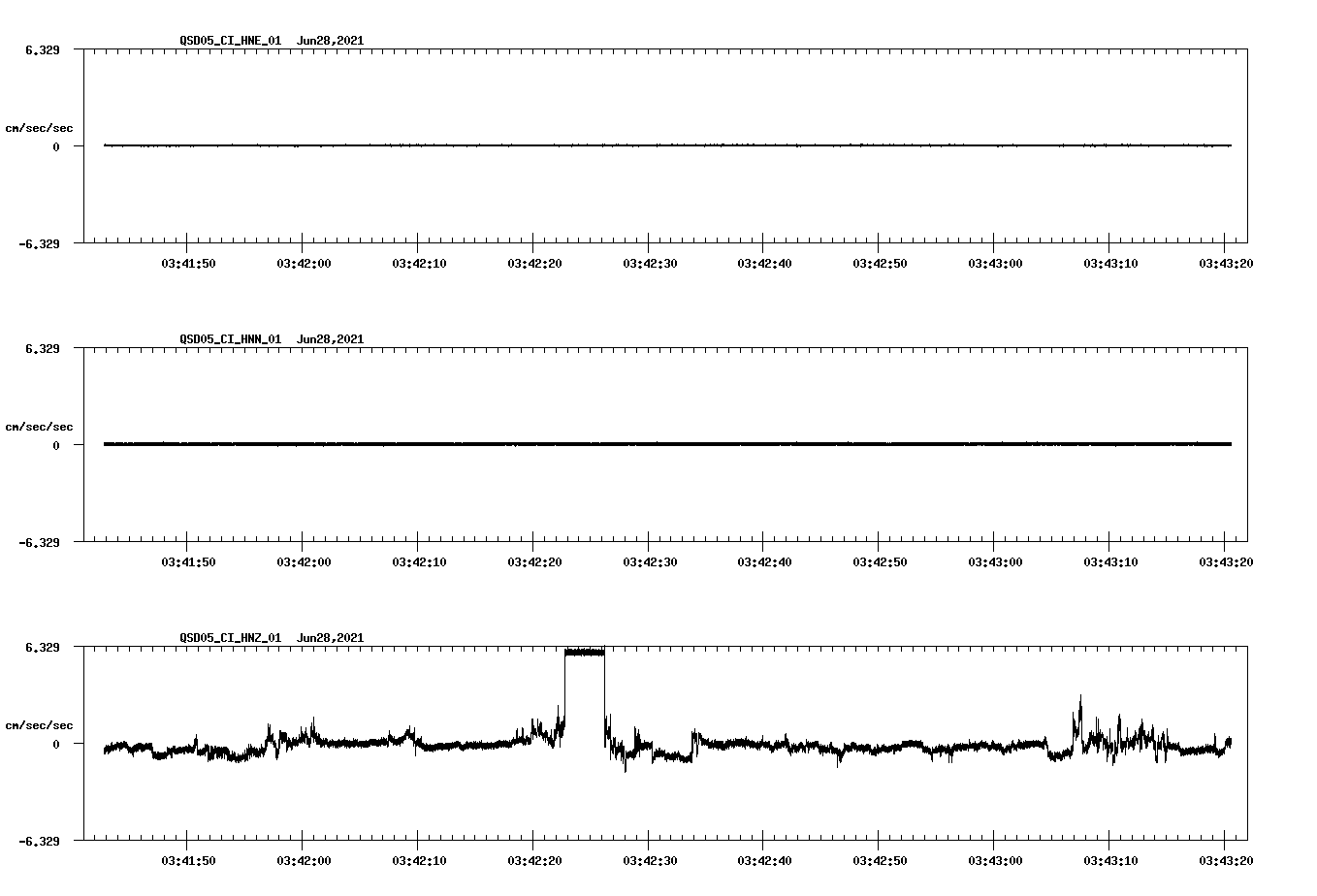The image size is (1317, 896).
Task: Click the thick HNN waveform trace line
Action: (x=667, y=444)
